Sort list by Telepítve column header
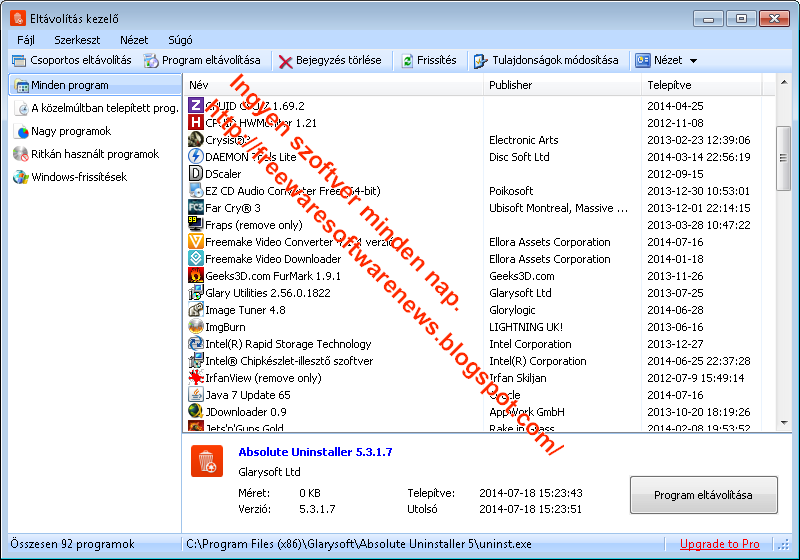Image resolution: width=800 pixels, height=560 pixels. coord(702,85)
